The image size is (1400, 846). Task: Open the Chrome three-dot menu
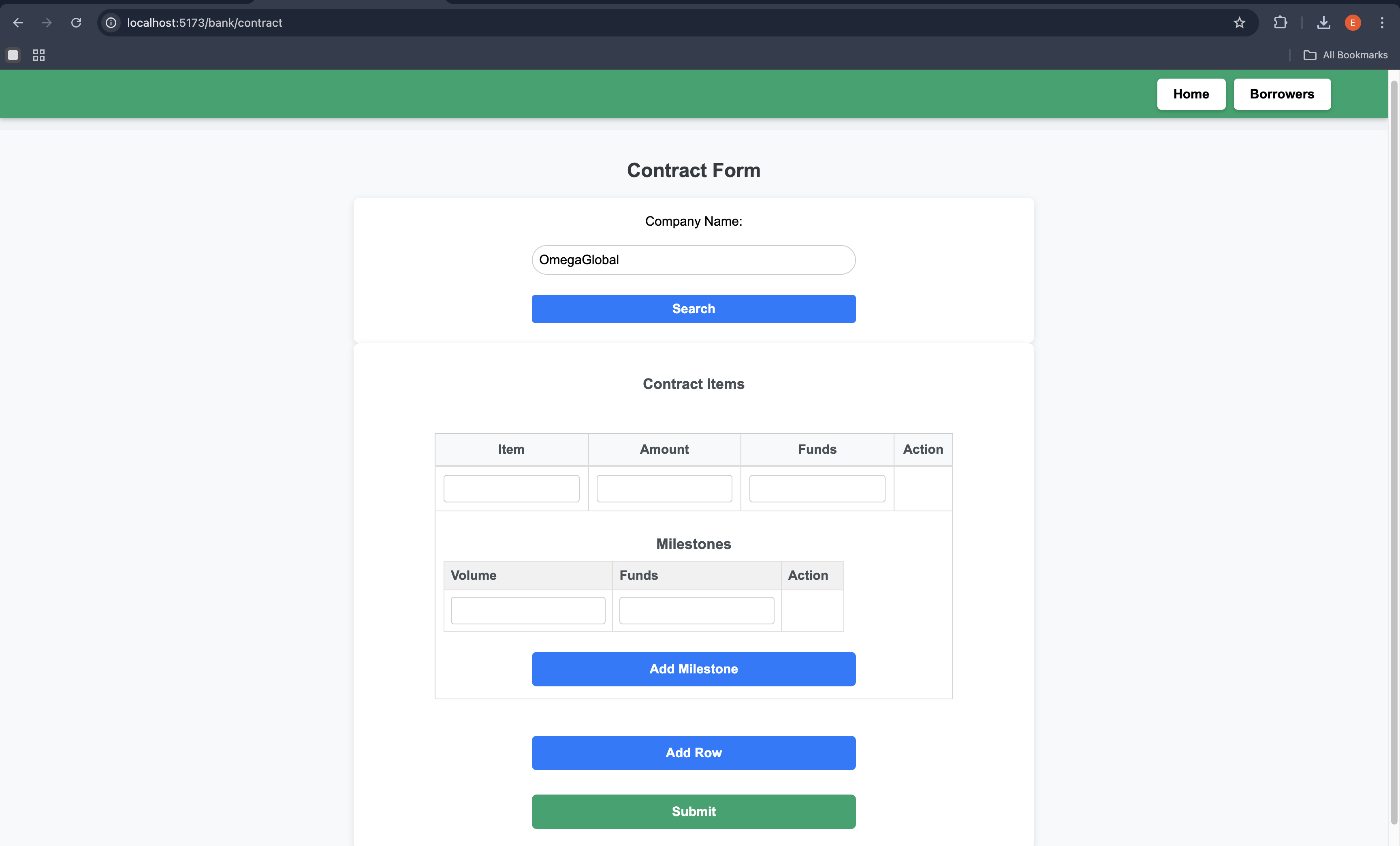coord(1382,23)
